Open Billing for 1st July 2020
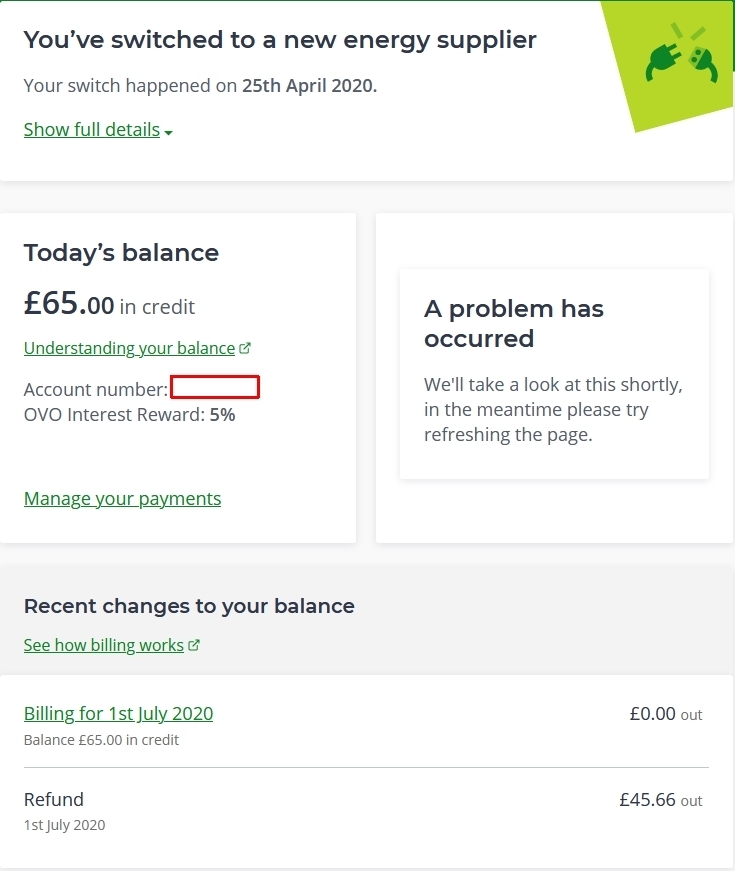 118,714
